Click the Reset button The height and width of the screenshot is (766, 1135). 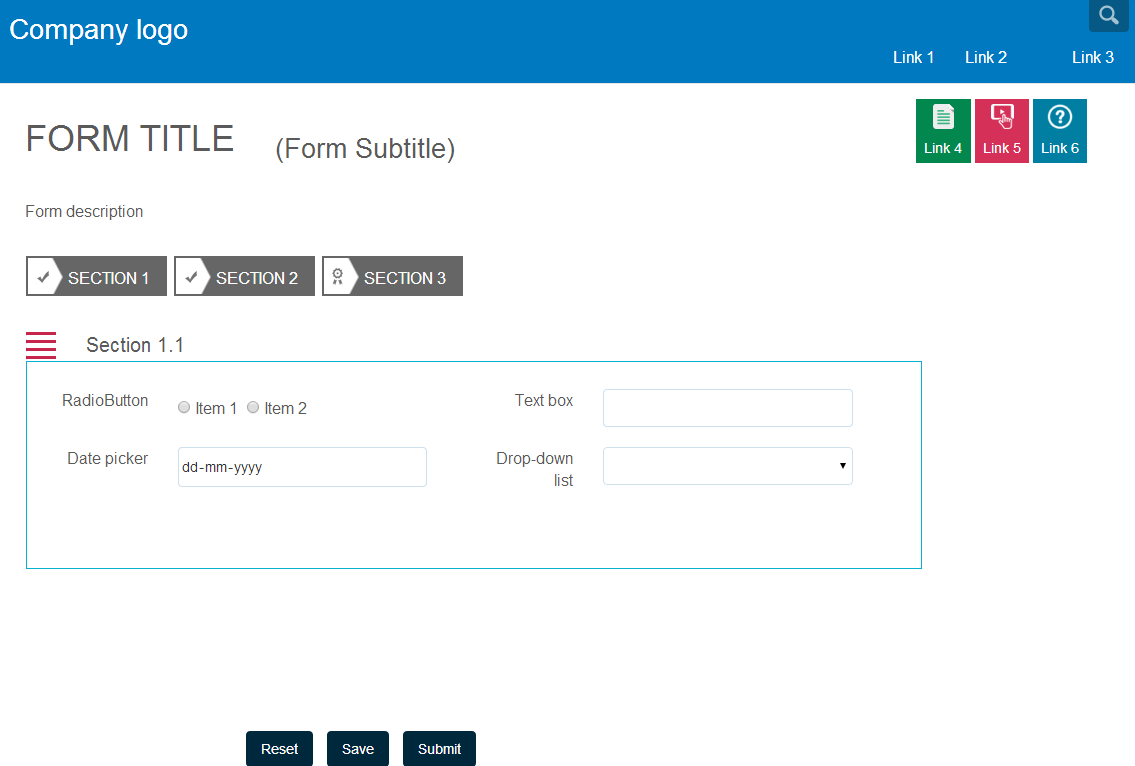pyautogui.click(x=279, y=749)
